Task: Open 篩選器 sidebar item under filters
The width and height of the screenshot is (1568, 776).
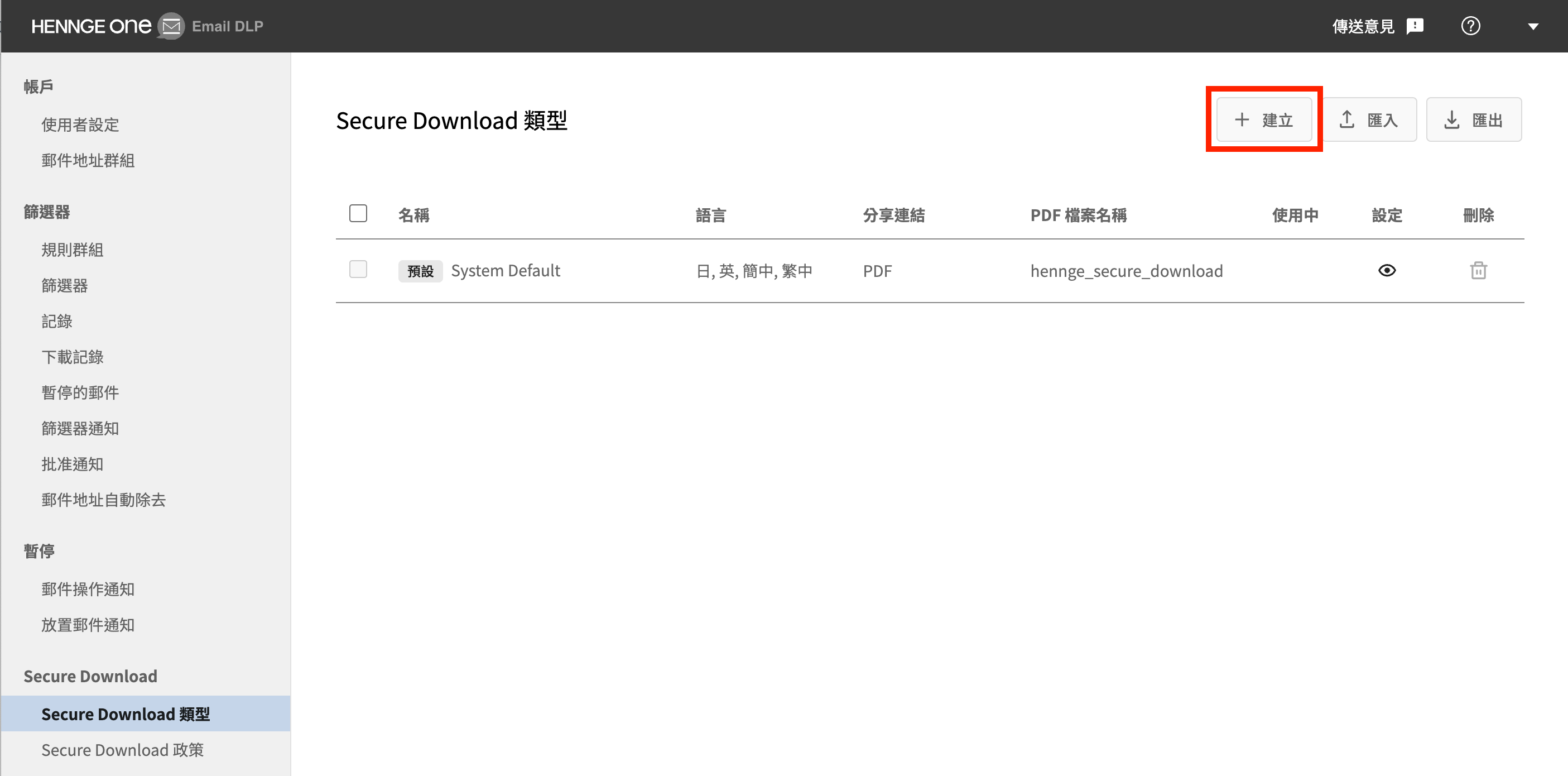Action: coord(65,285)
